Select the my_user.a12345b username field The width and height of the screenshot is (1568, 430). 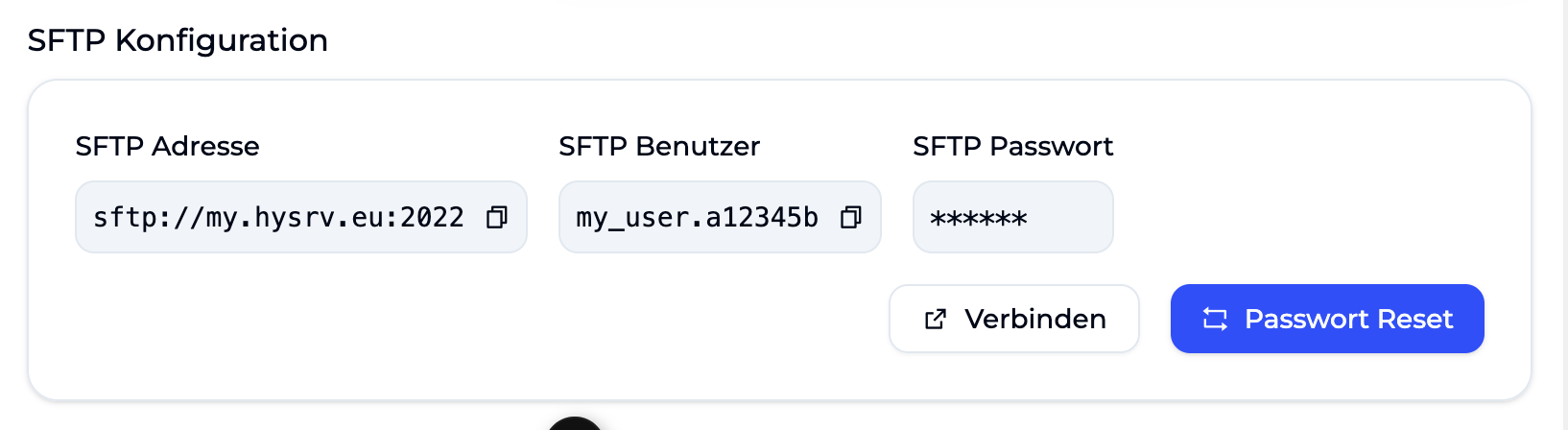pyautogui.click(x=720, y=217)
